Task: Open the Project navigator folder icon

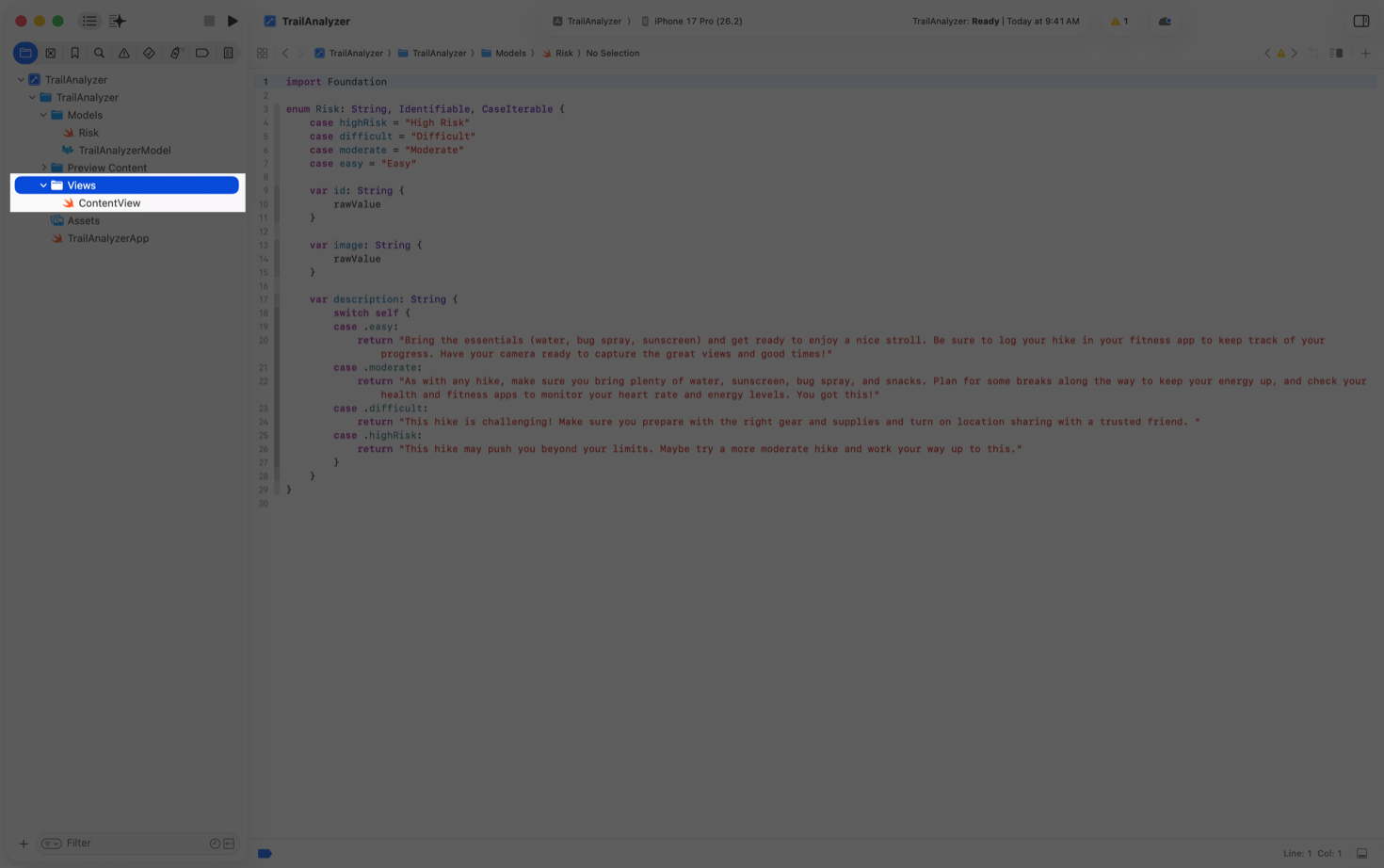Action: click(25, 54)
